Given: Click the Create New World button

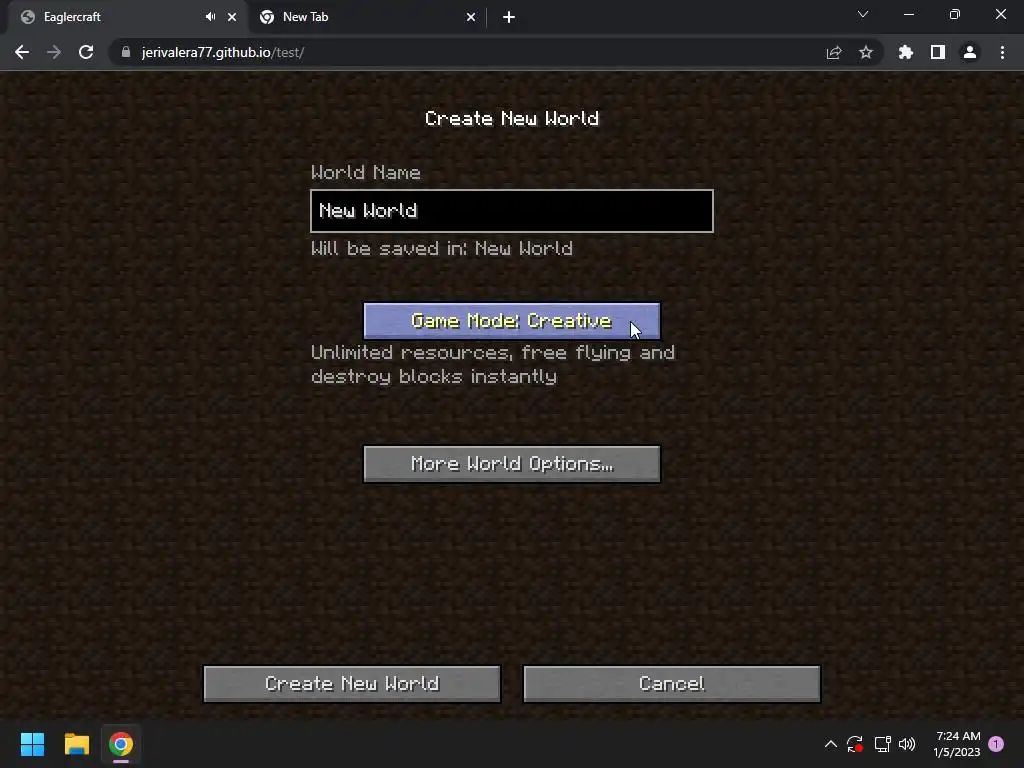Looking at the screenshot, I should coord(352,684).
